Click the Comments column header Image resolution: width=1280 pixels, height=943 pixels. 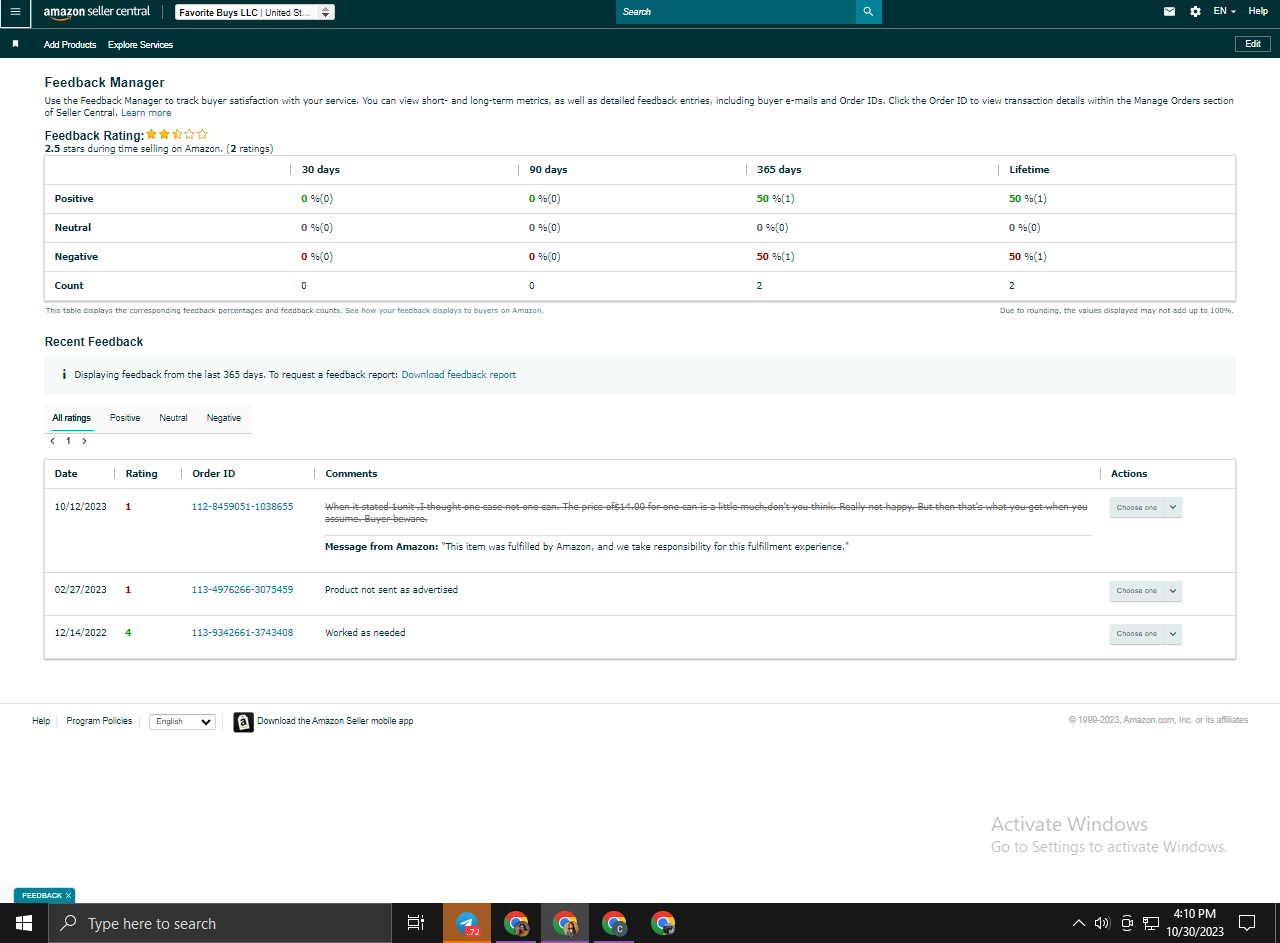pos(352,474)
